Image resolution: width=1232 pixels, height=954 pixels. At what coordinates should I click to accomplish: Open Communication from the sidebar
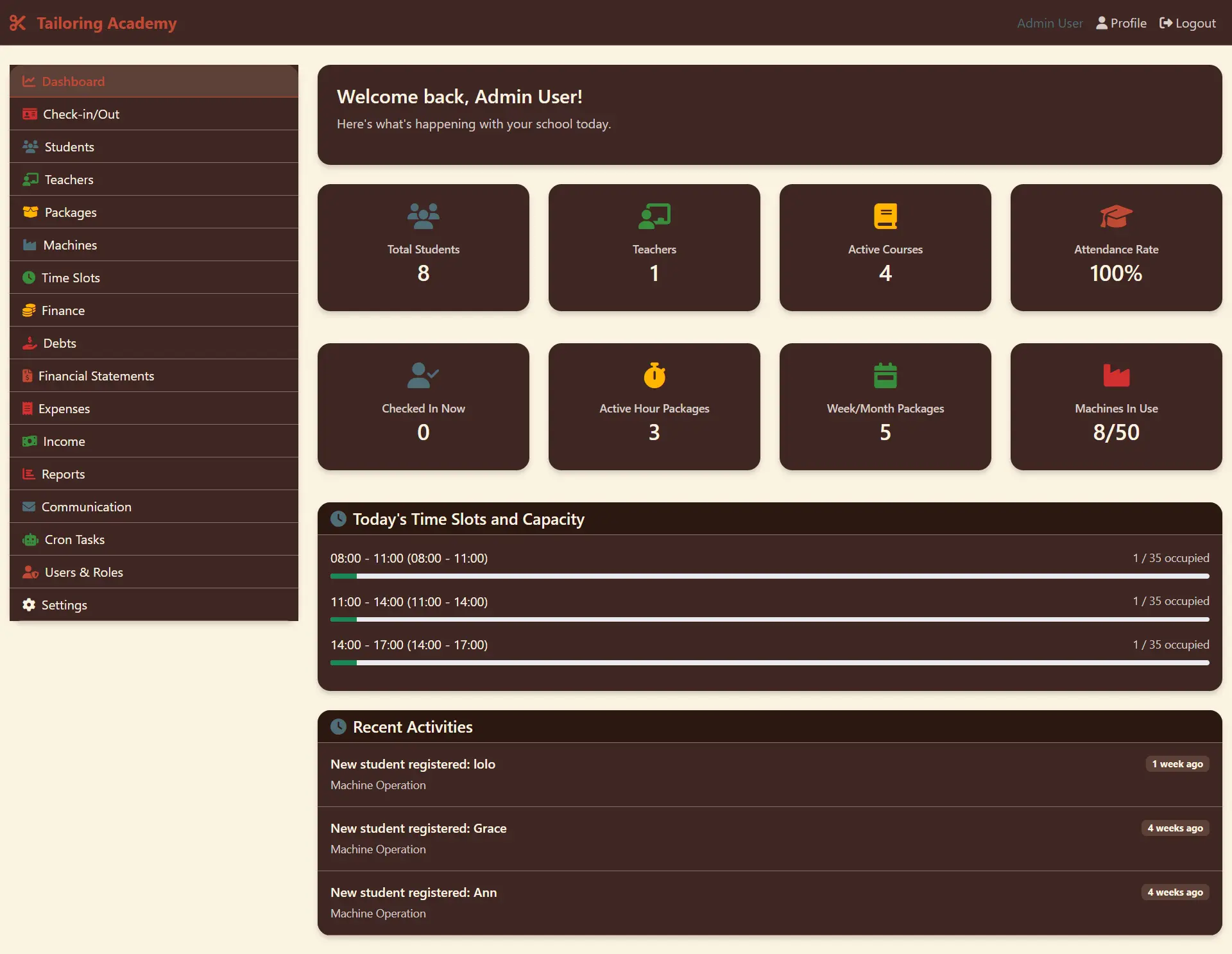pyautogui.click(x=154, y=507)
